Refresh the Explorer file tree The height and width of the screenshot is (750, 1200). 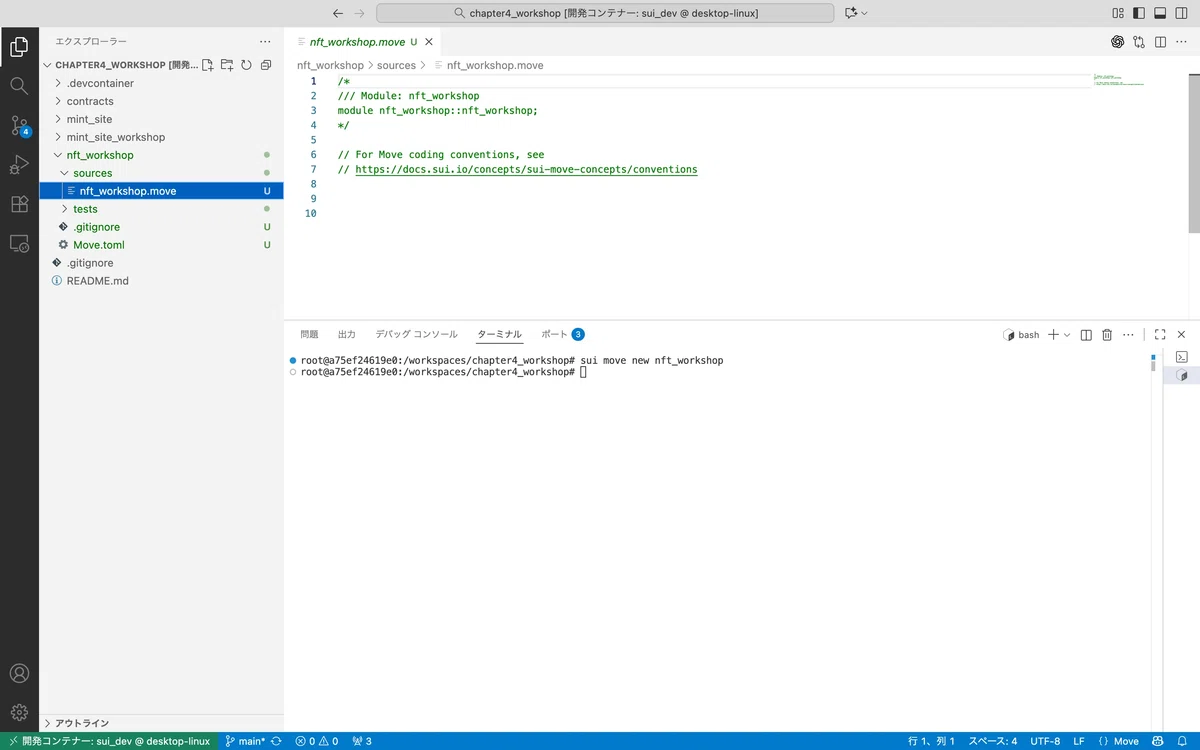pos(246,65)
